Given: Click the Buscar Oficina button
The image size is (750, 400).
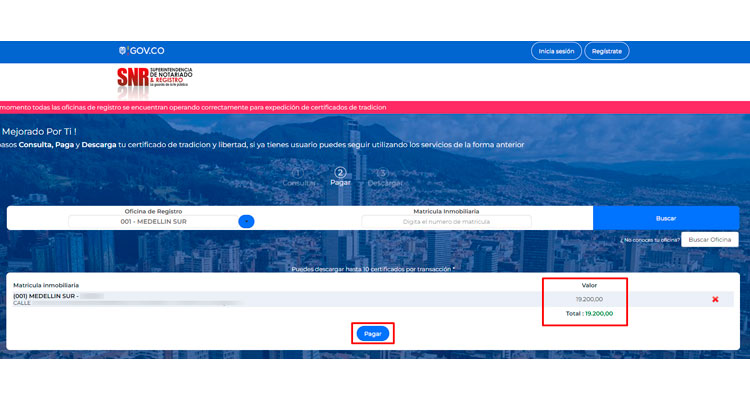Looking at the screenshot, I should [711, 240].
